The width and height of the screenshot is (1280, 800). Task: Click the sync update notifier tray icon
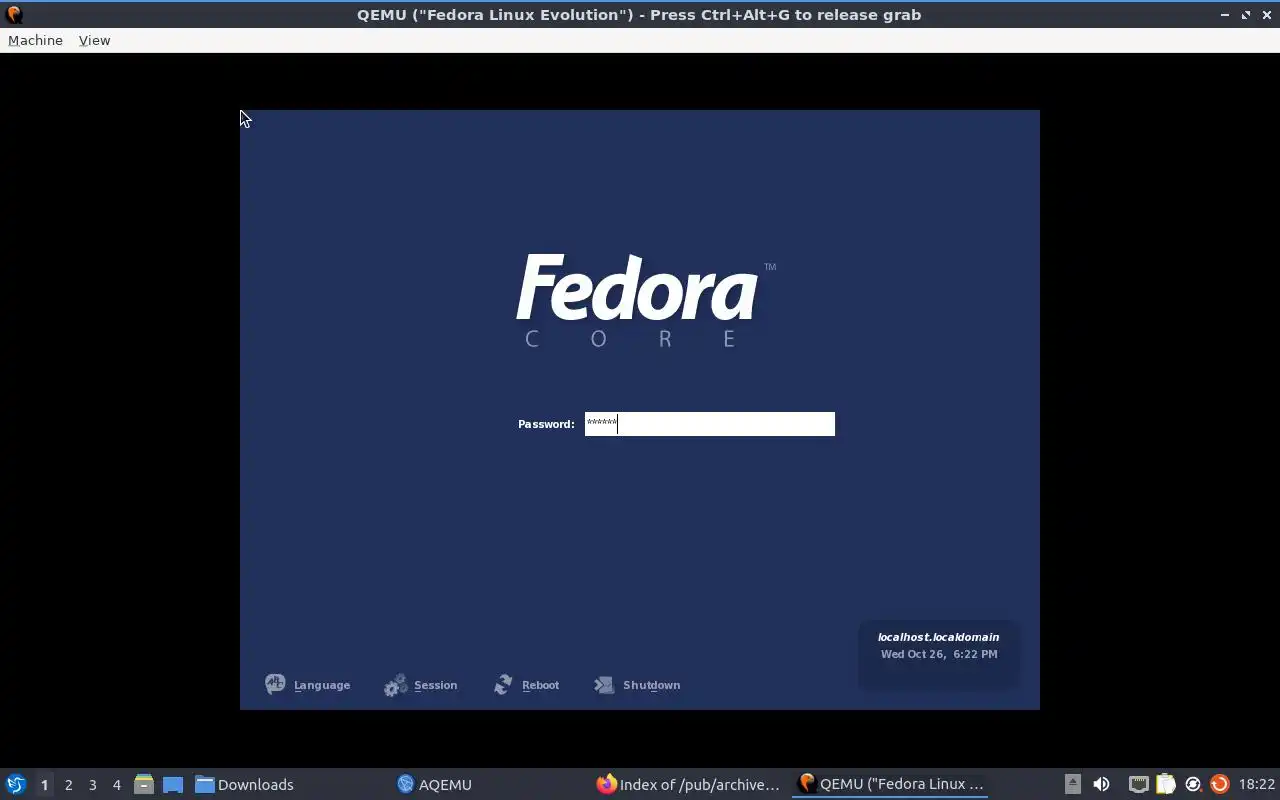click(x=1192, y=784)
